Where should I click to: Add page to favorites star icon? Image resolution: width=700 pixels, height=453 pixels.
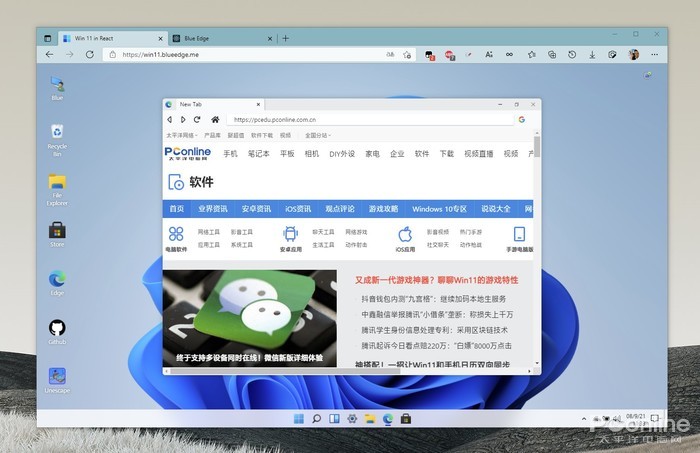(407, 54)
